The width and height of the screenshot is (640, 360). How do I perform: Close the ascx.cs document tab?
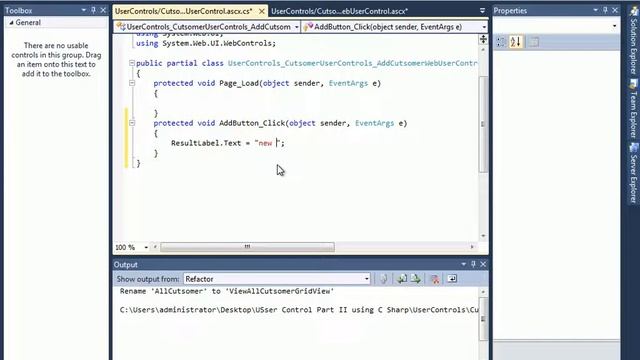262,11
